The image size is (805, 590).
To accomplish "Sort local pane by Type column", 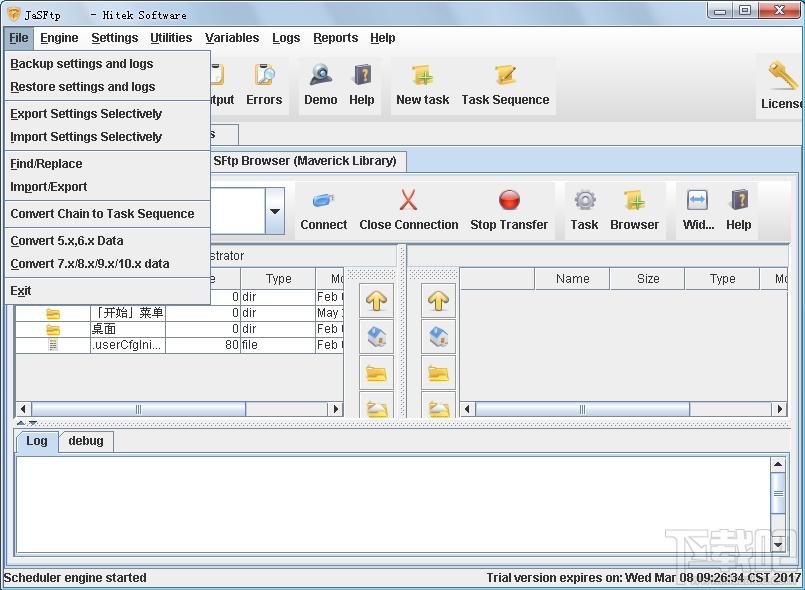I will point(278,279).
